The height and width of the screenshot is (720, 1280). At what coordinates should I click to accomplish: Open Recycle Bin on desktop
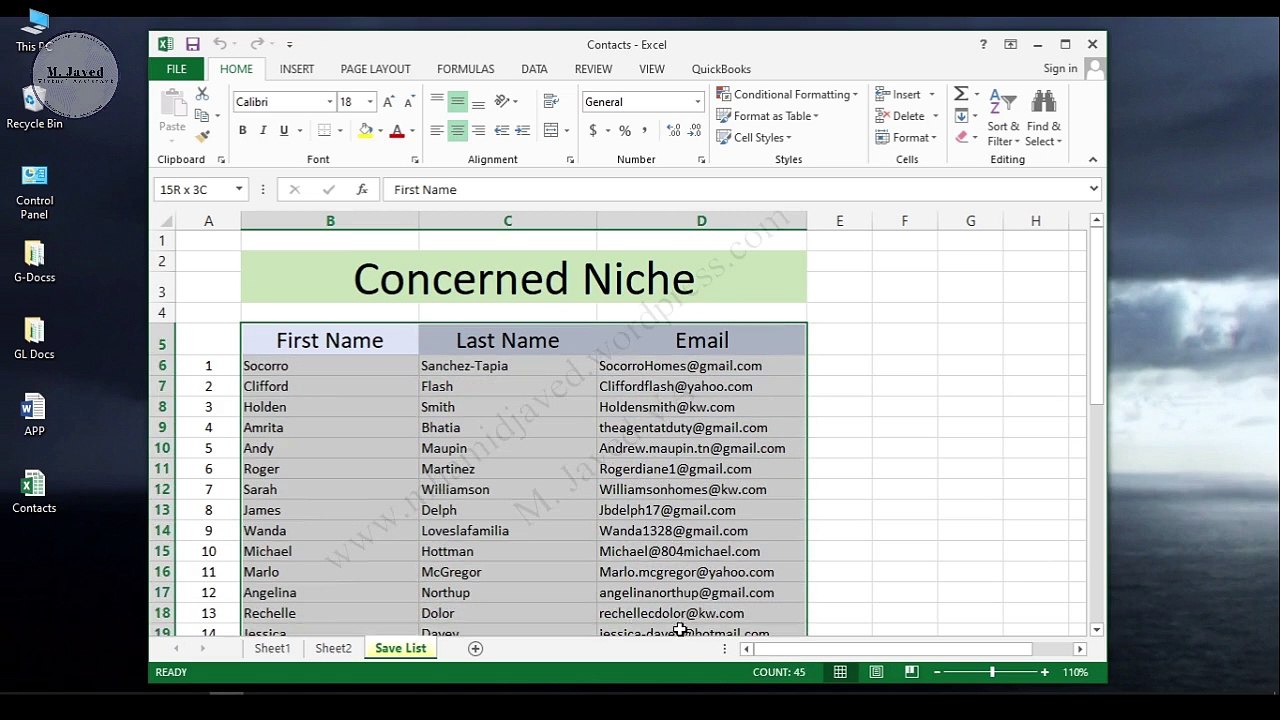(x=34, y=108)
